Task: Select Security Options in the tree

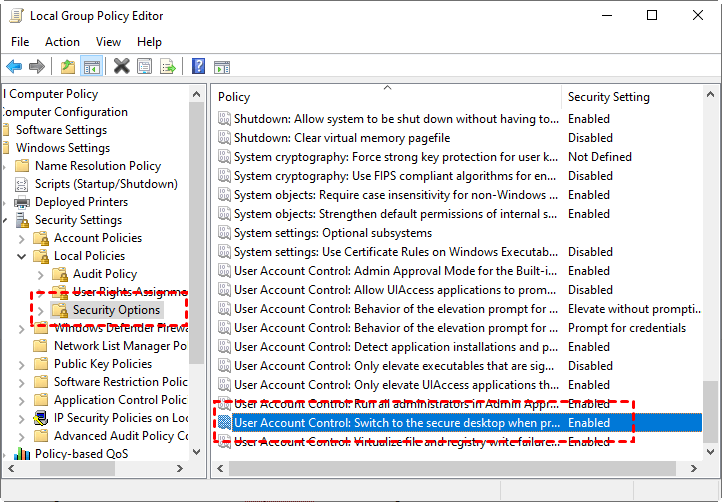Action: (116, 310)
